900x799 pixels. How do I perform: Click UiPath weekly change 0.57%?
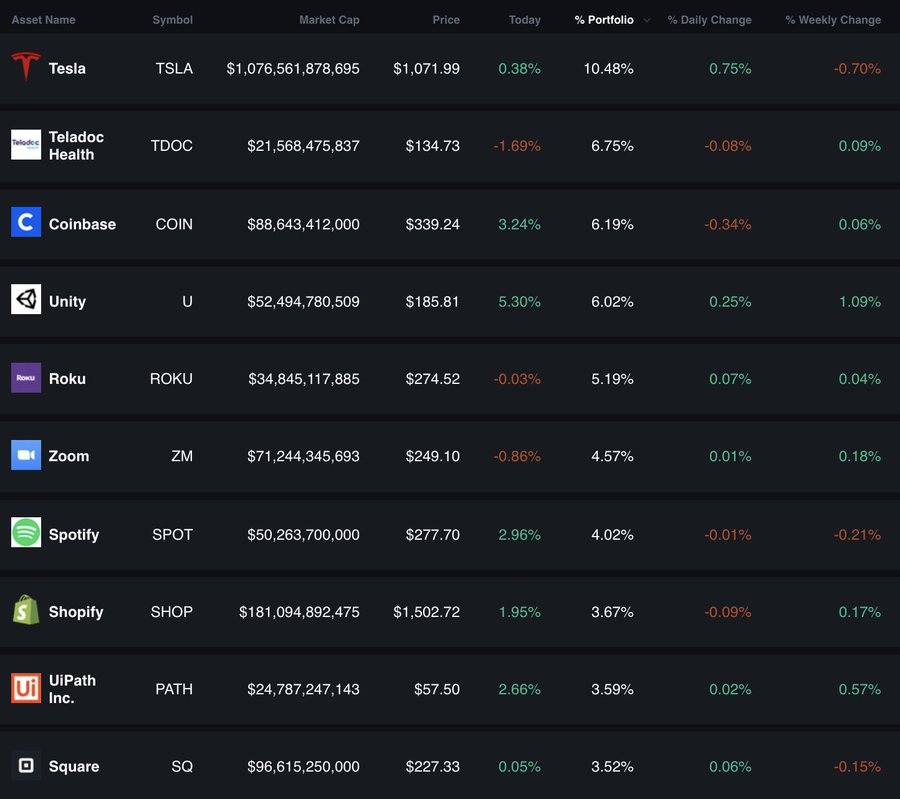[x=860, y=689]
